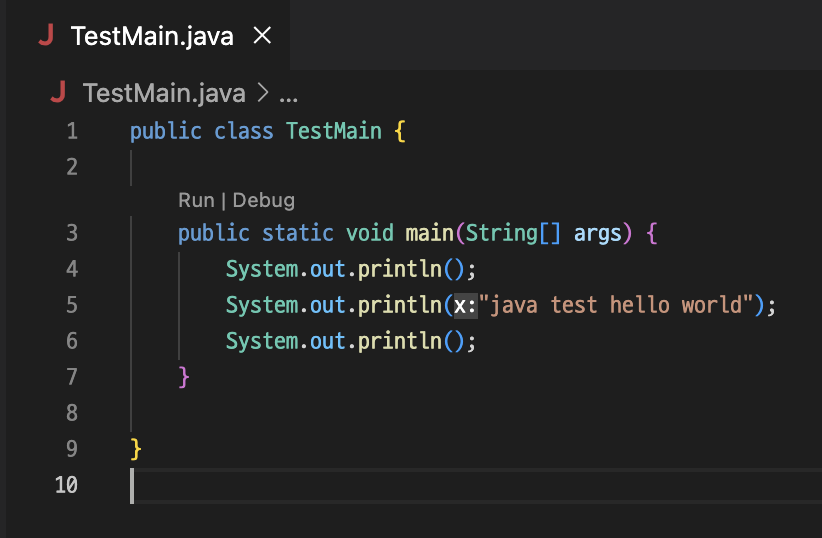Screen dimensions: 822x538
Task: Open the breadcrumb ellipsis symbol list
Action: pos(288,97)
